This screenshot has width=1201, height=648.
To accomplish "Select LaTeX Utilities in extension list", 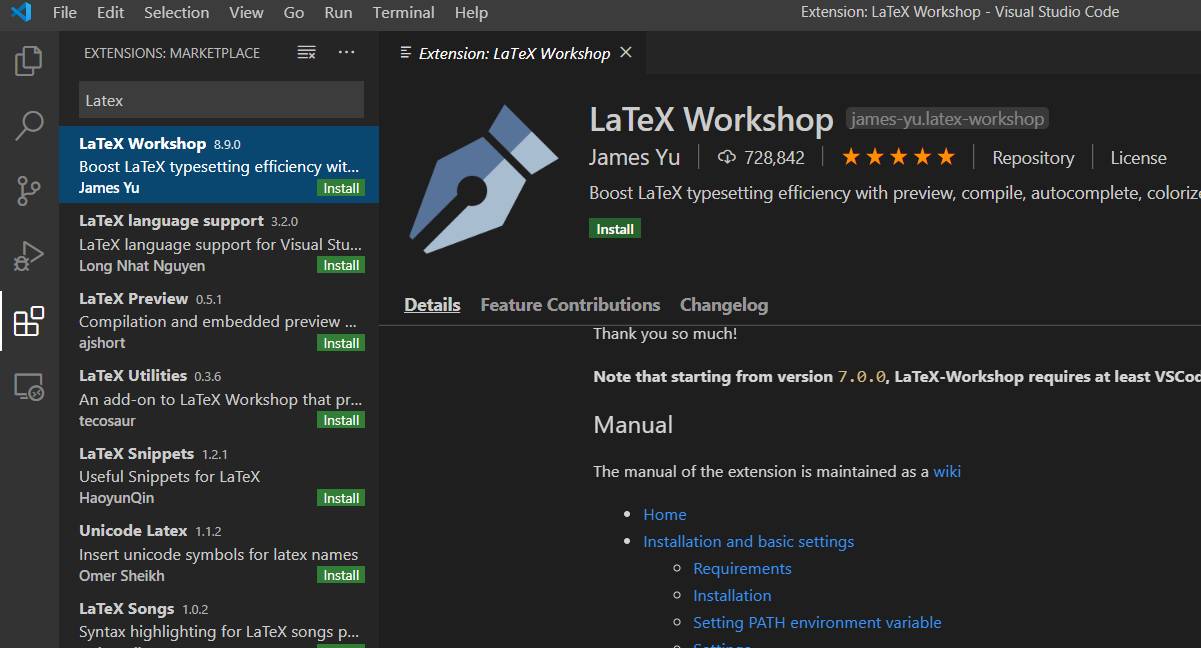I will click(219, 397).
